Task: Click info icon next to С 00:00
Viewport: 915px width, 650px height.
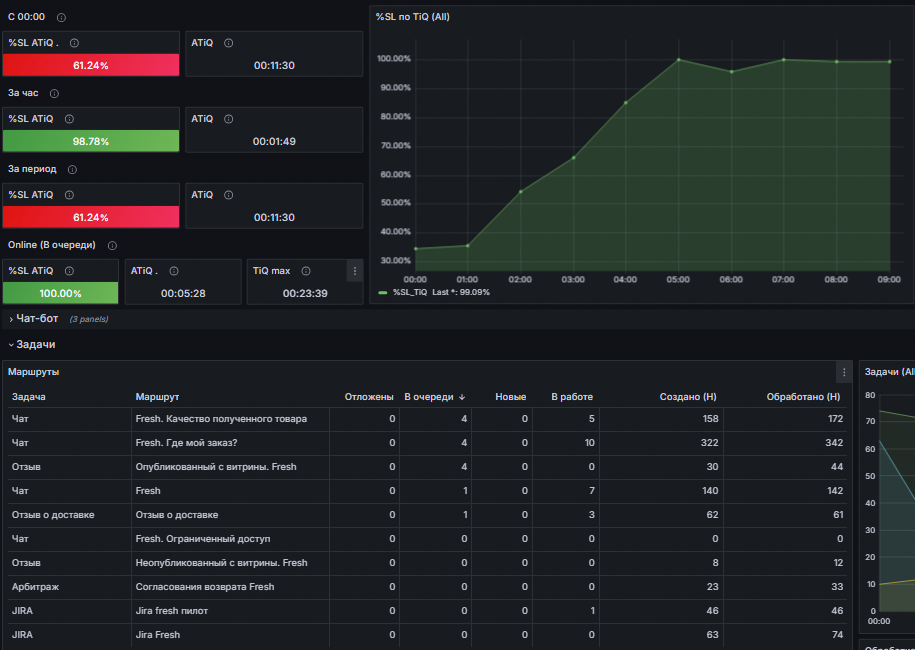Action: click(61, 18)
